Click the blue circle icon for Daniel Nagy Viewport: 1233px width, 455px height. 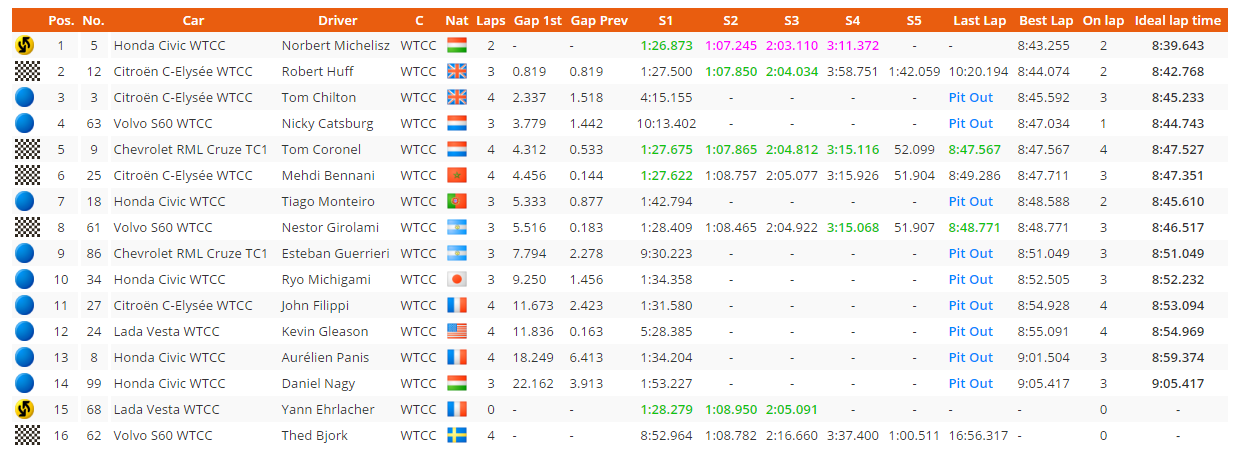click(x=25, y=384)
